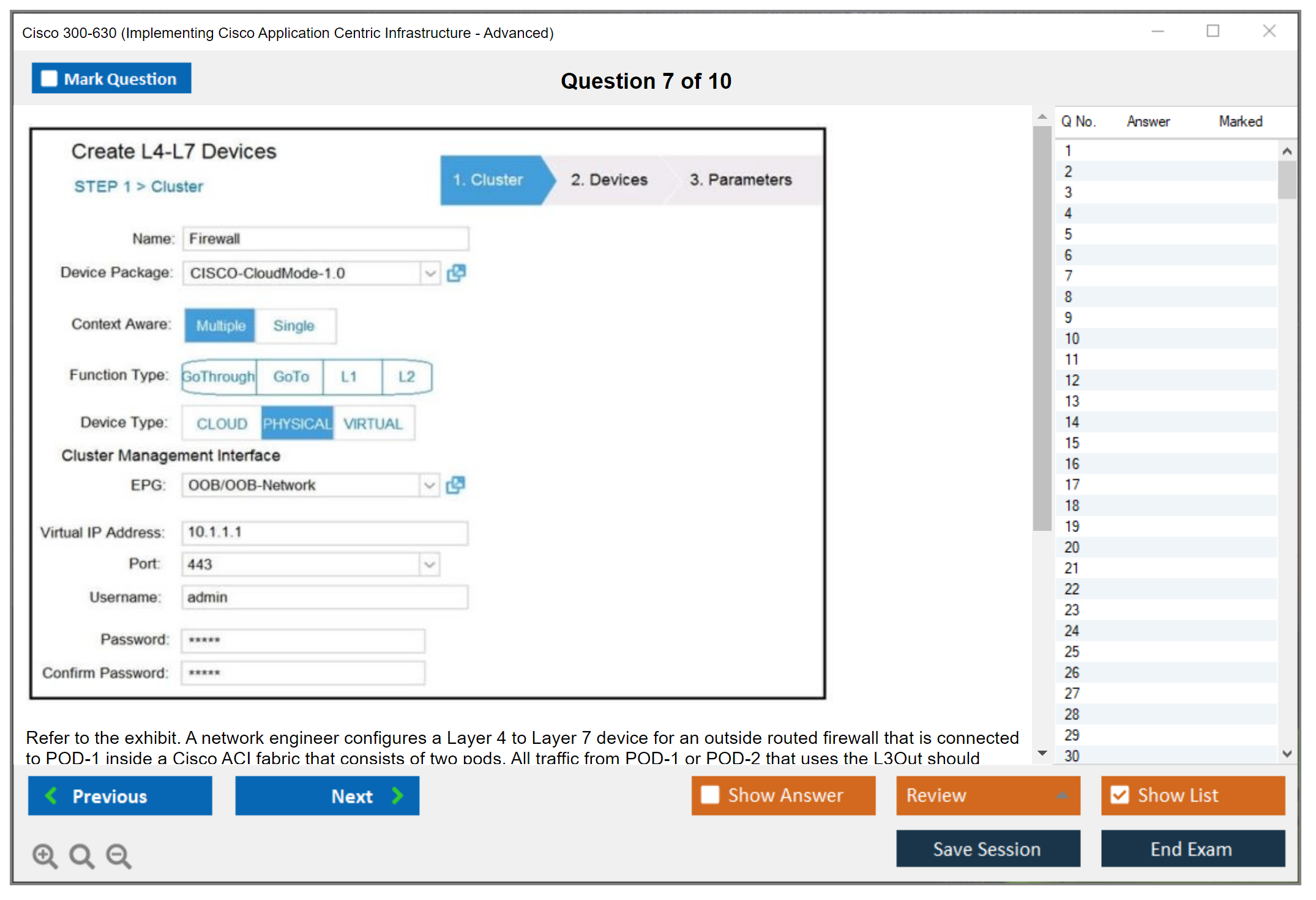
Task: Select question 20 in the list
Action: 1072,547
